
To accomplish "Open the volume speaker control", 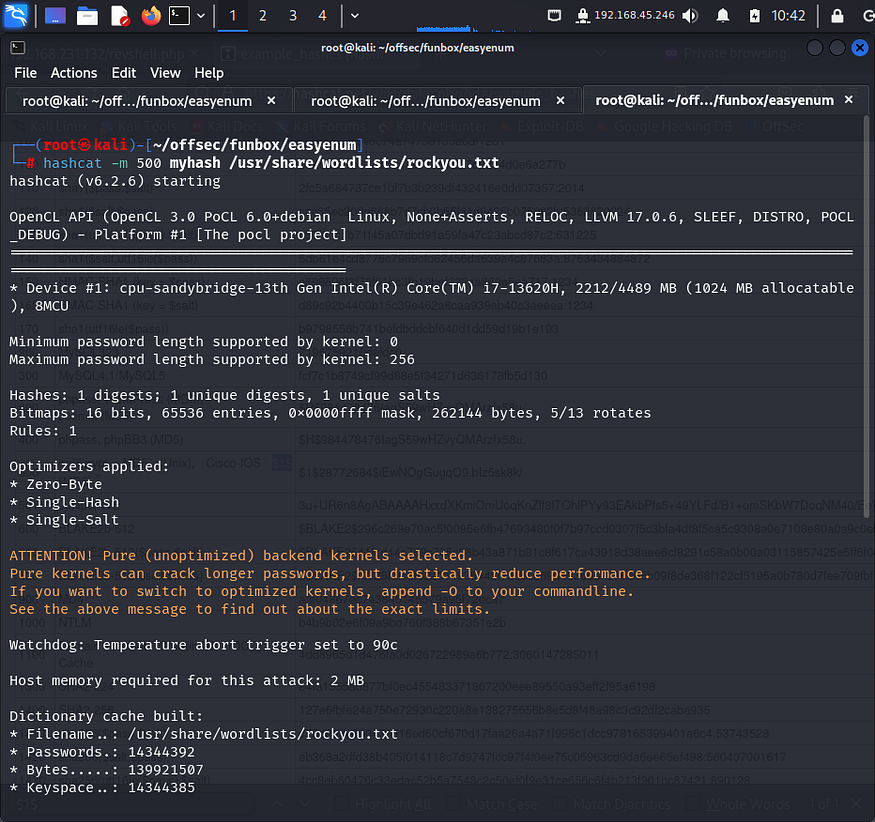I will click(x=690, y=16).
